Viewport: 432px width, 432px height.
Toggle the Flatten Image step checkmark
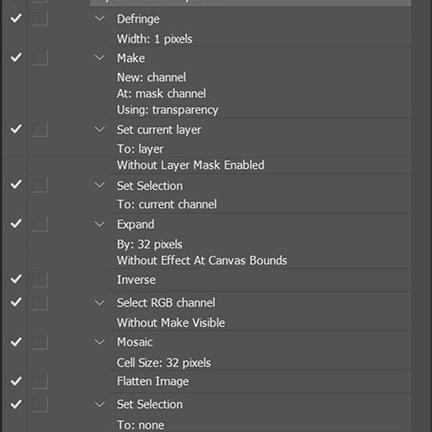click(x=16, y=381)
